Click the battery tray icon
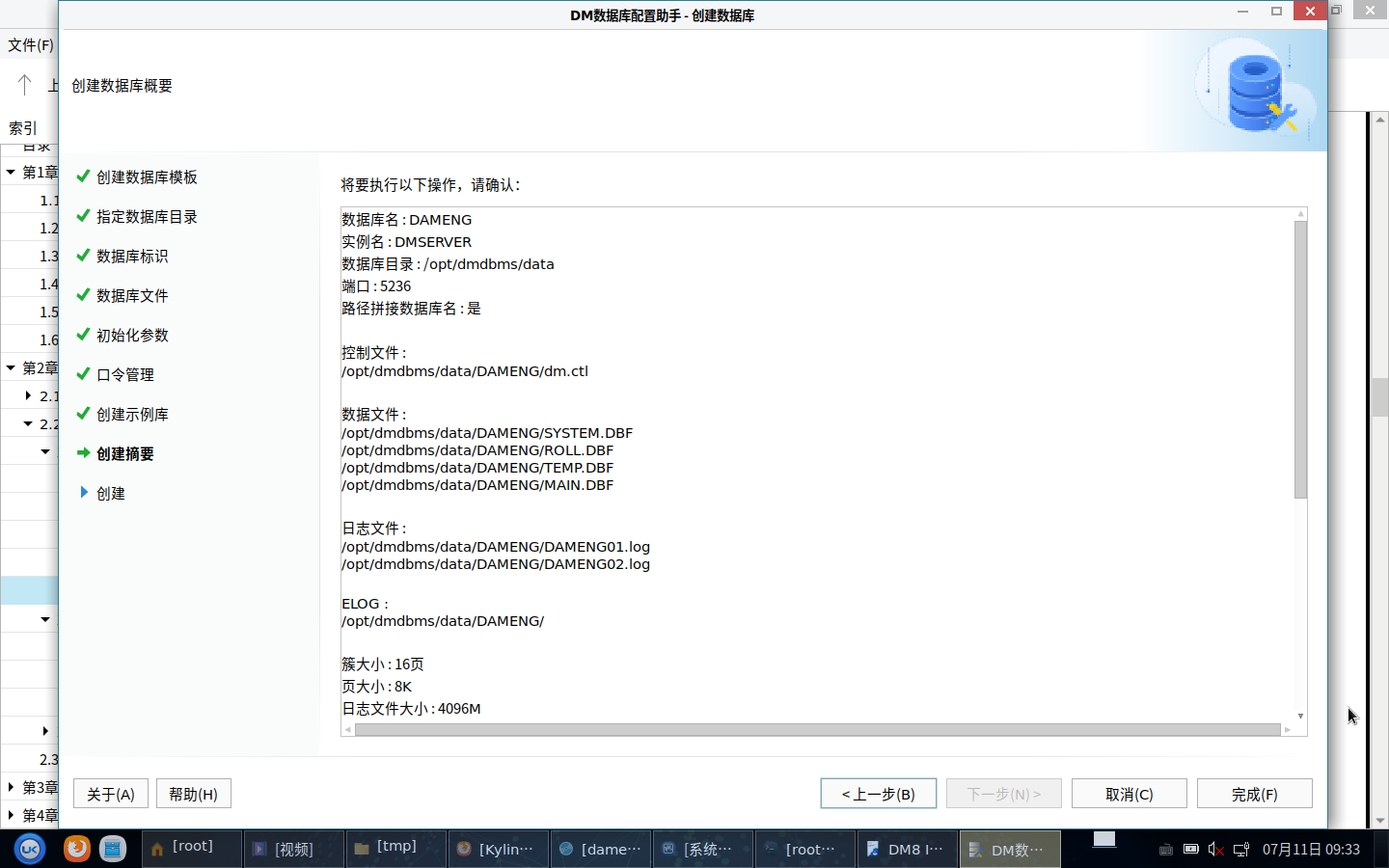Viewport: 1389px width, 868px height. click(1191, 850)
